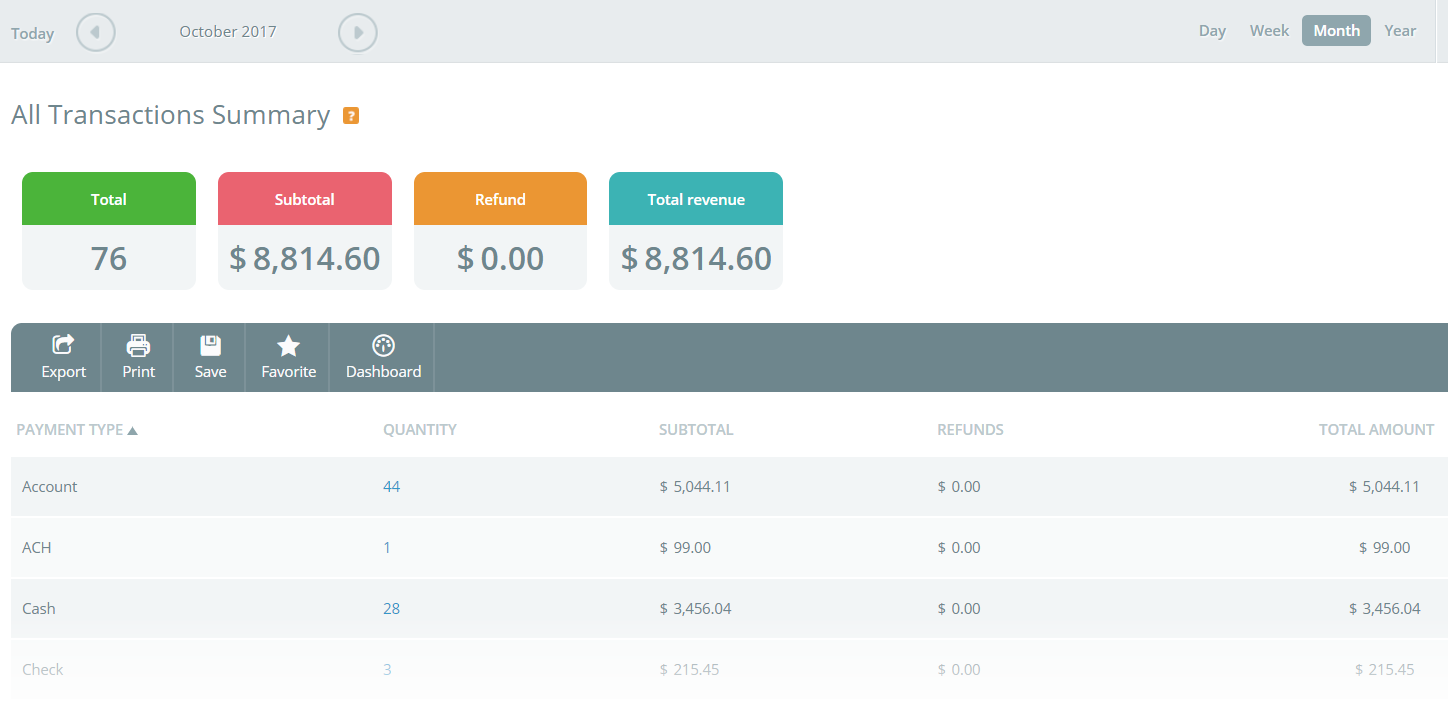
Task: Click Check total amount $ 215.45
Action: [1385, 669]
